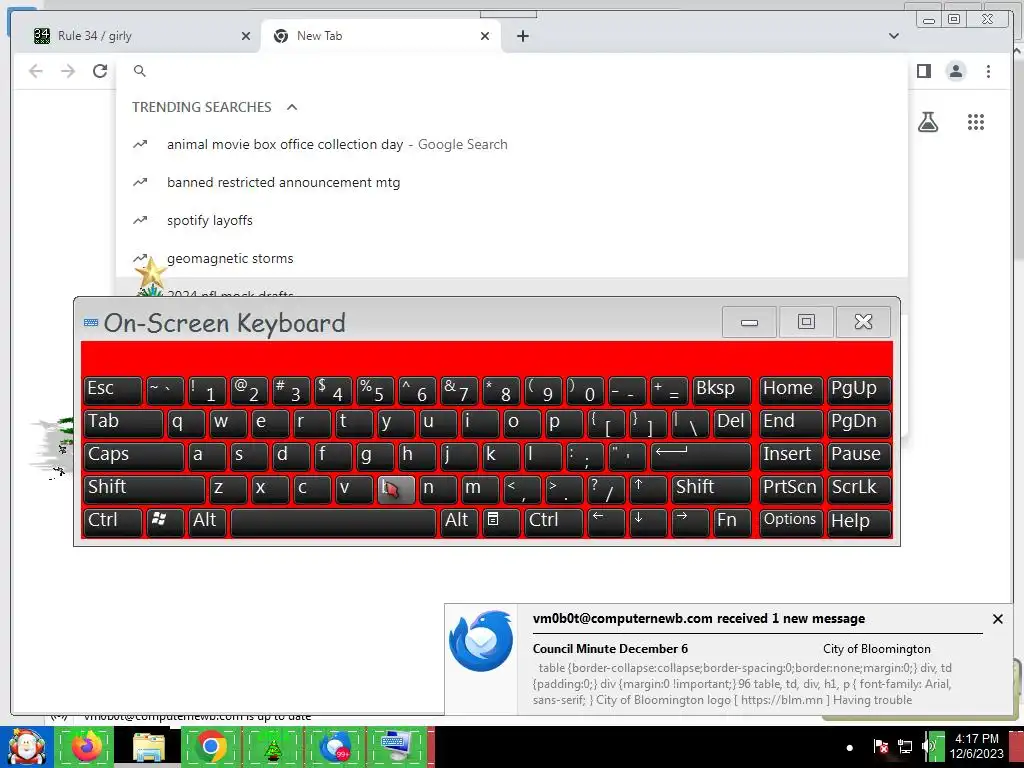Image resolution: width=1024 pixels, height=768 pixels.
Task: Open Thunderbird from the taskbar
Action: pyautogui.click(x=336, y=747)
